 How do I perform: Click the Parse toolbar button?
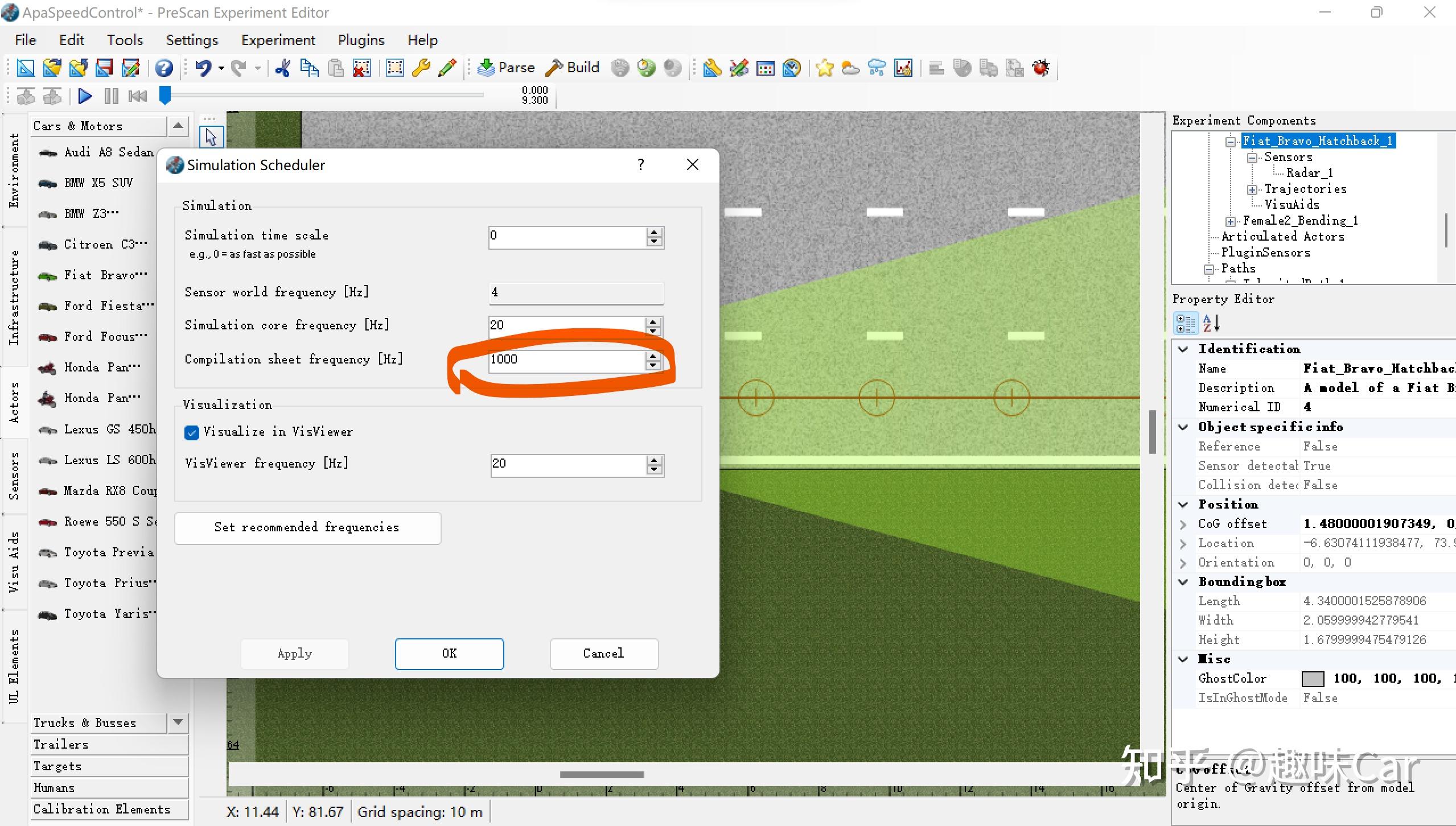coord(506,68)
